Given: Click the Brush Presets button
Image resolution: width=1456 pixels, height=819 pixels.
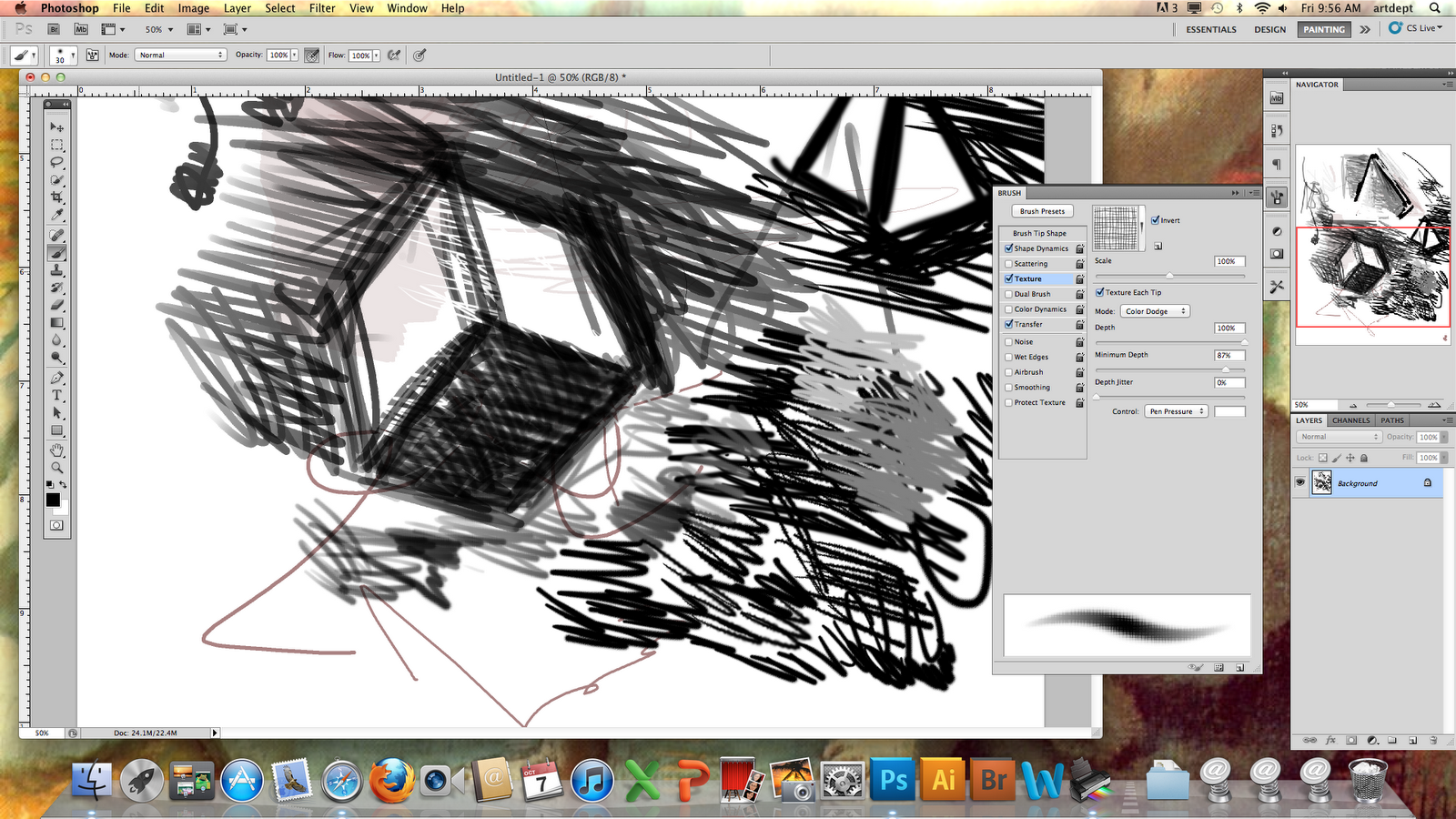Looking at the screenshot, I should coord(1042,210).
